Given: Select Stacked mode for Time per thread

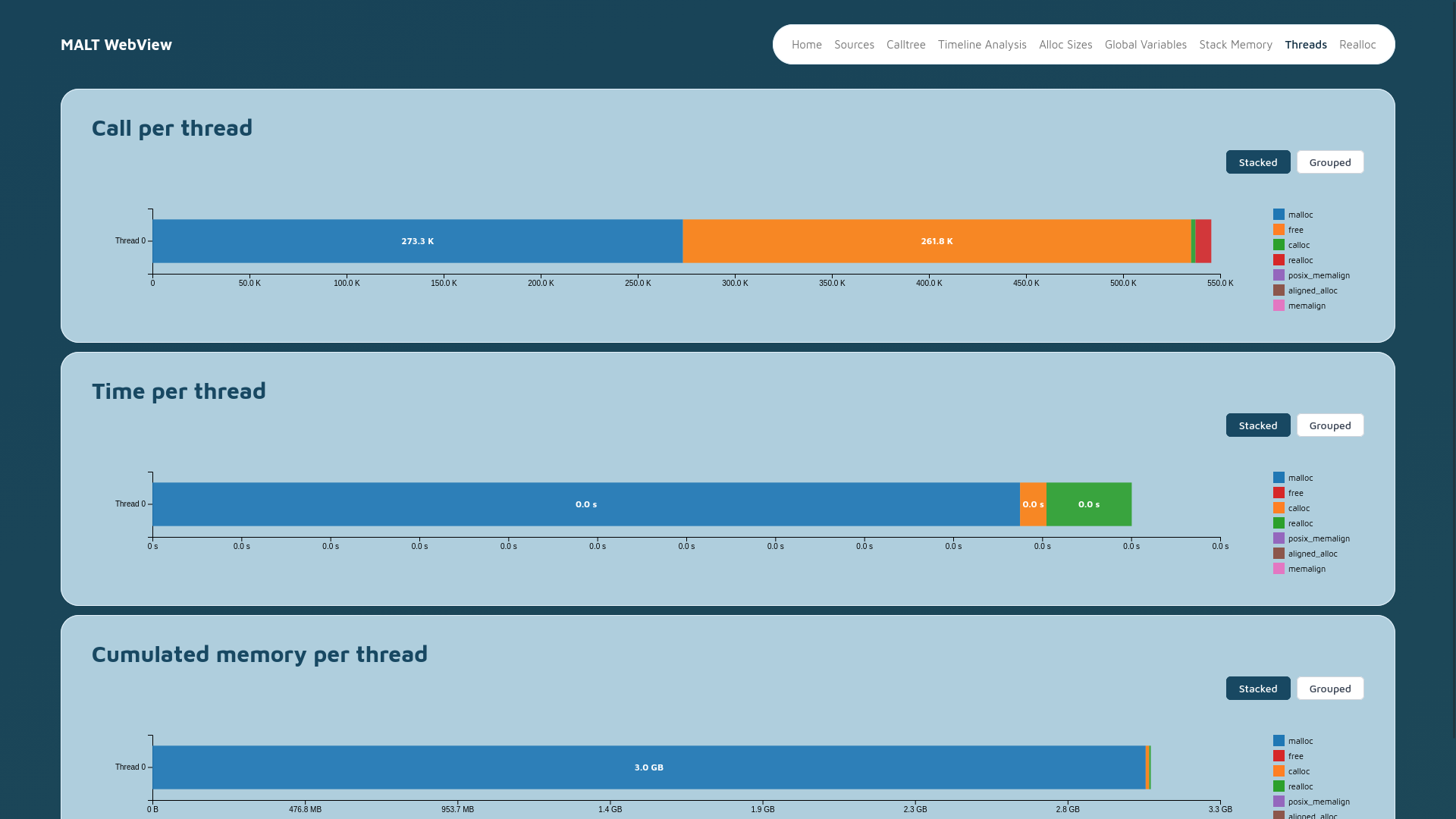Looking at the screenshot, I should [x=1257, y=425].
